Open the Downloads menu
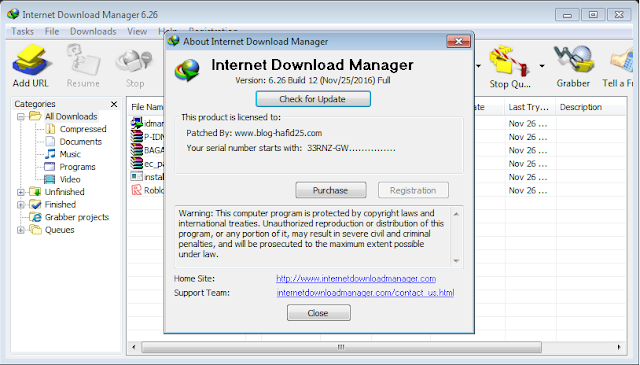Viewport: 640px width, 365px height. (93, 31)
